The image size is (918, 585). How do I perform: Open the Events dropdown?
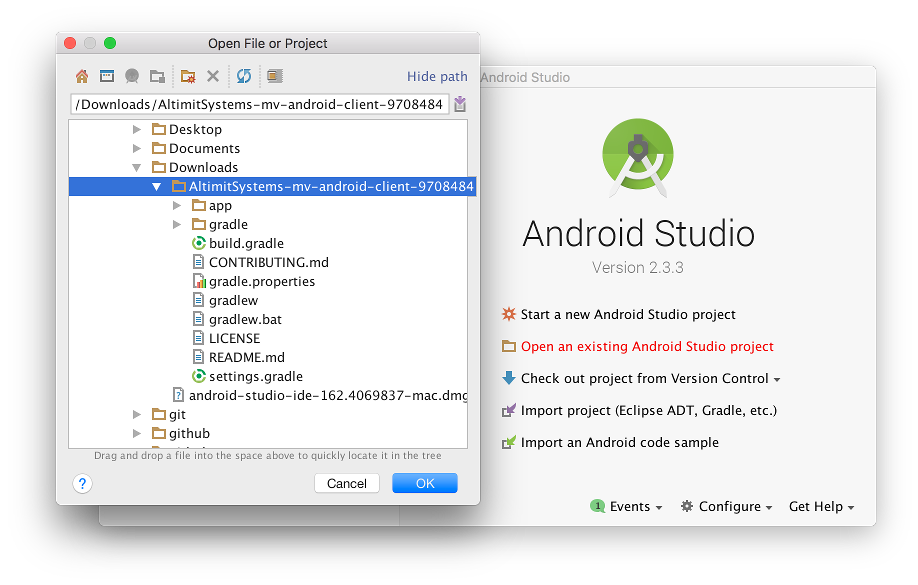point(659,508)
